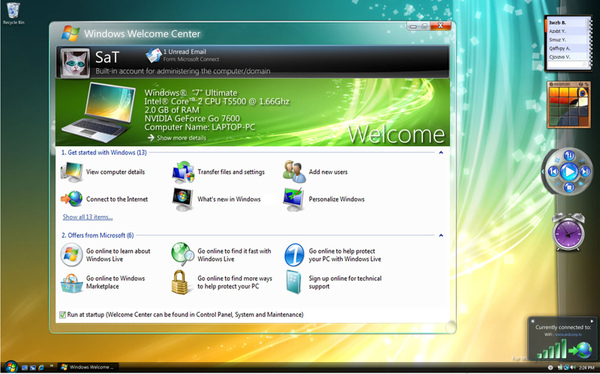Image resolution: width=600 pixels, height=374 pixels.
Task: Open View computer details icon
Action: (x=72, y=172)
